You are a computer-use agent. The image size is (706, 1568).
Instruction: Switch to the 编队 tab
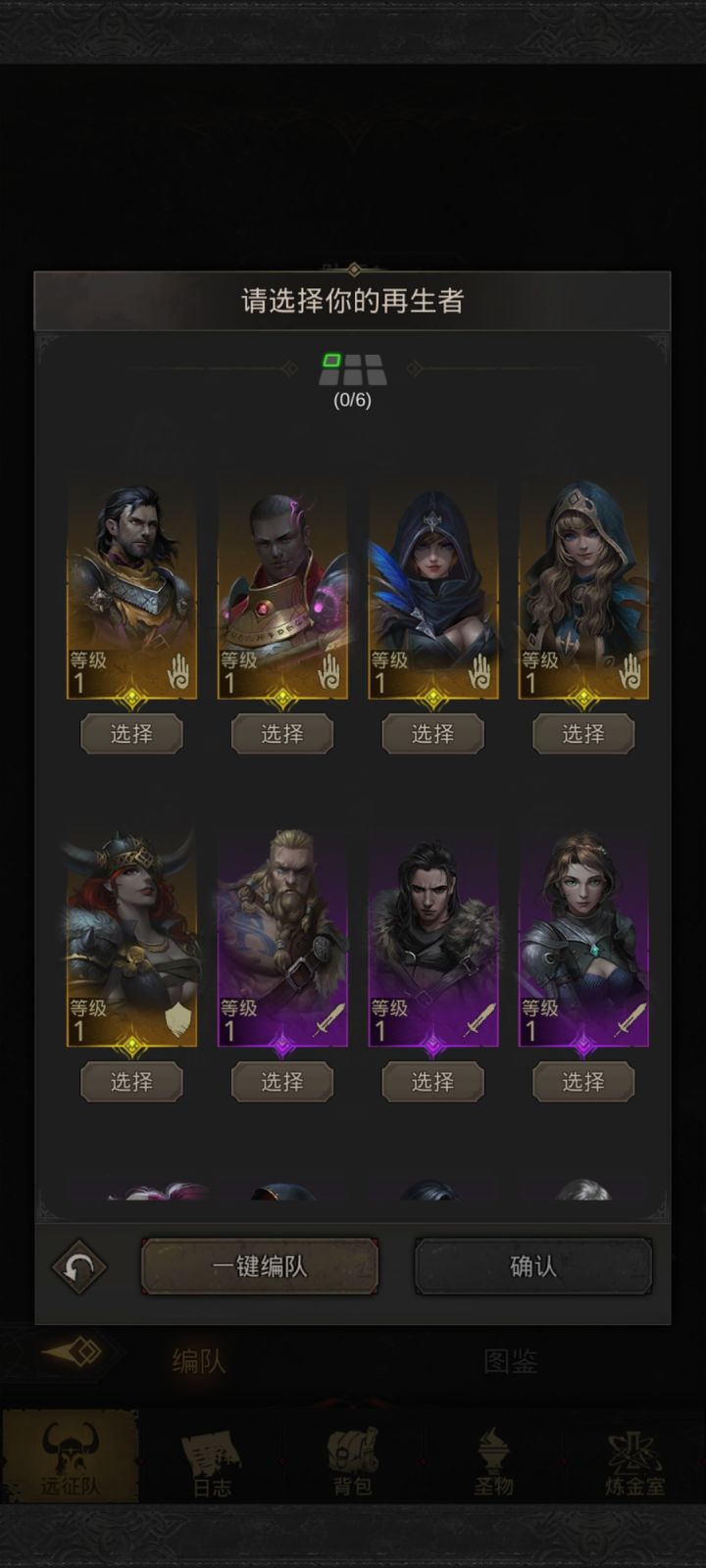(198, 1360)
